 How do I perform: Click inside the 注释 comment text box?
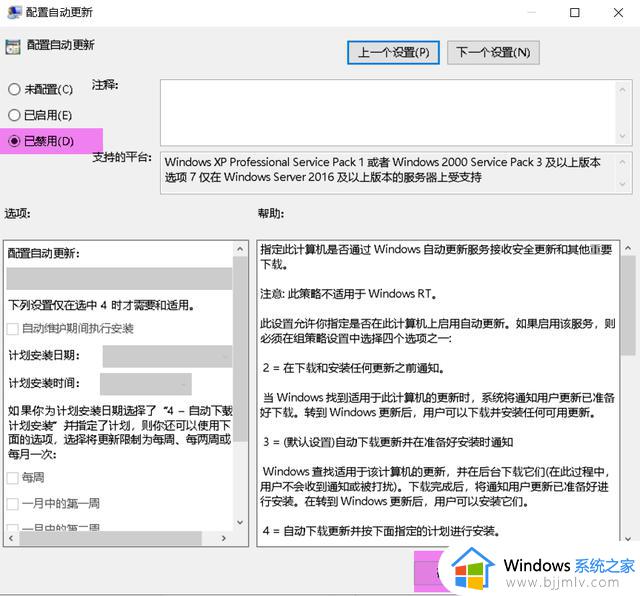click(388, 112)
